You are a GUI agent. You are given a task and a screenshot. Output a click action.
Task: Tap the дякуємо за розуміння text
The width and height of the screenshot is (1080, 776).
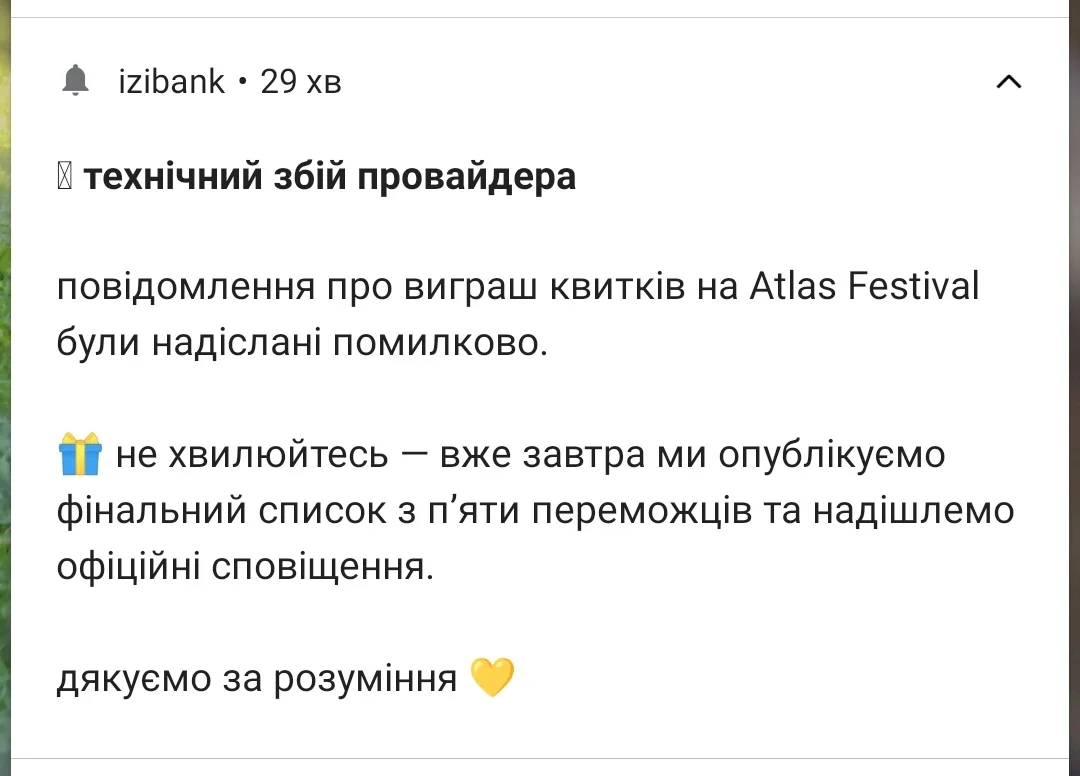[x=257, y=679]
